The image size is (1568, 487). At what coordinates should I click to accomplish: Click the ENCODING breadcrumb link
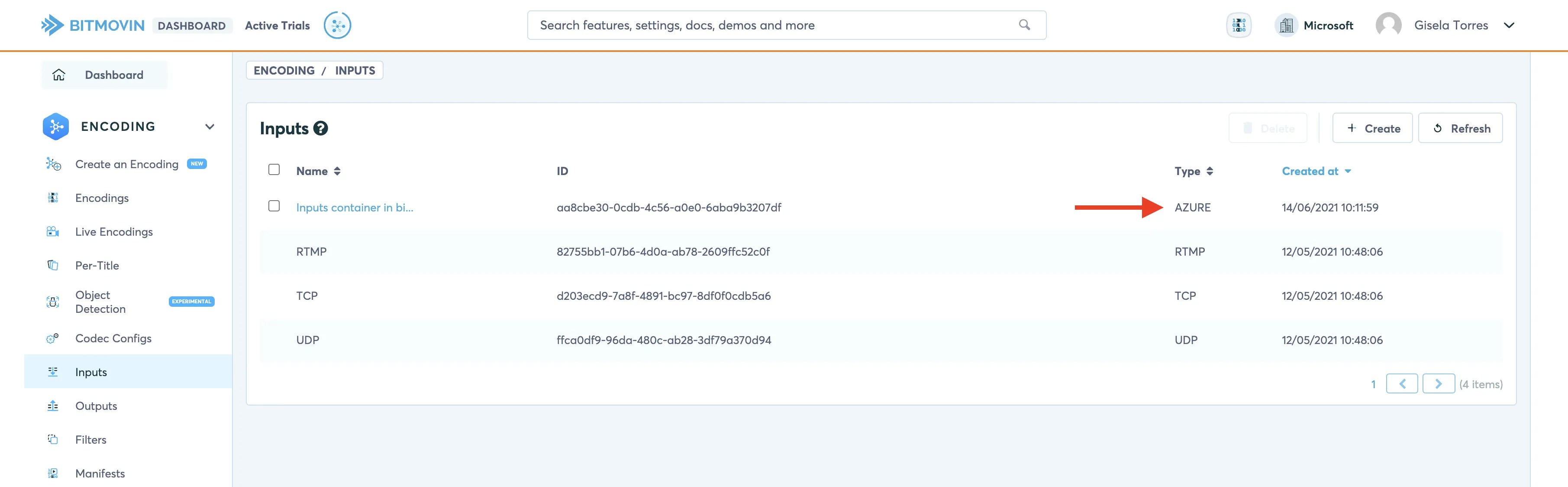point(284,70)
